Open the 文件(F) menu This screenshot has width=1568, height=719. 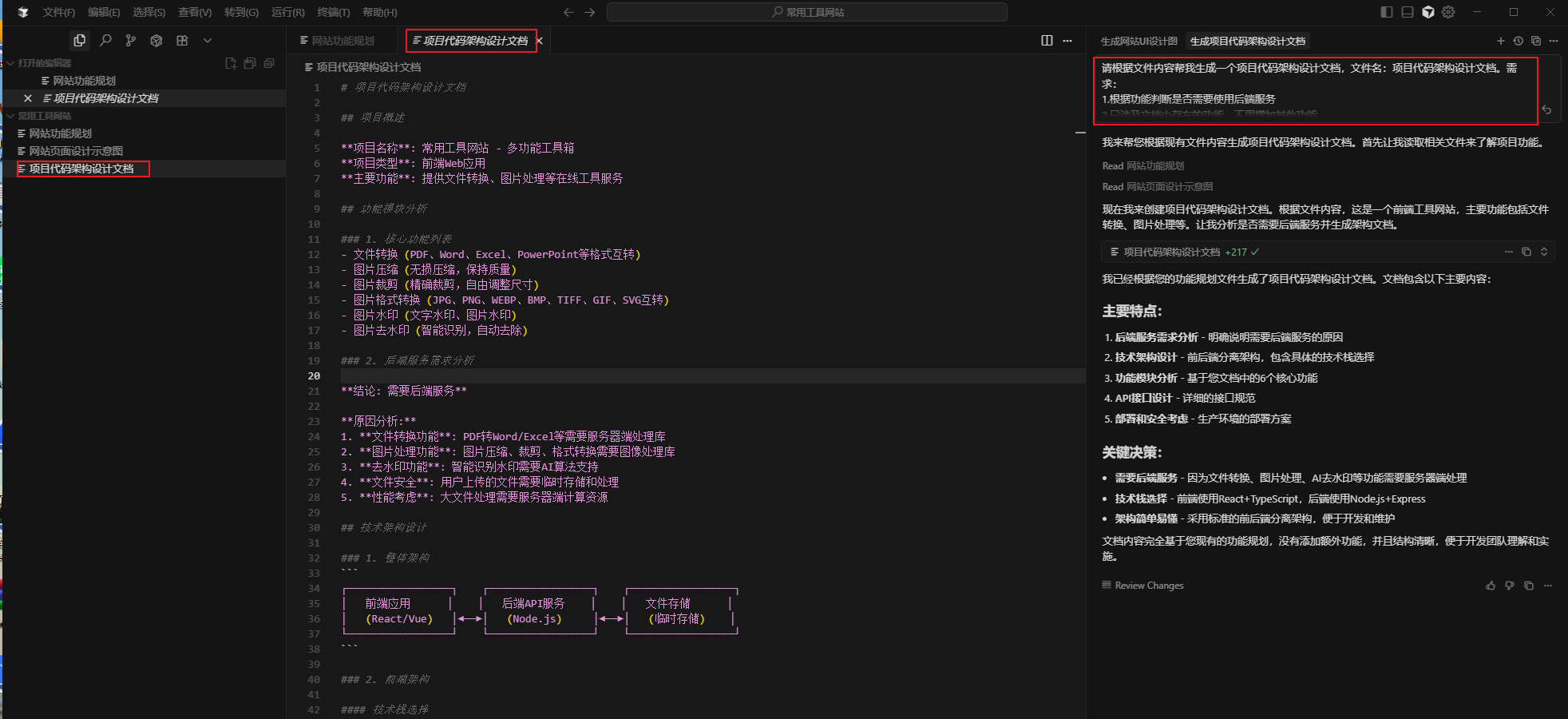[x=59, y=12]
